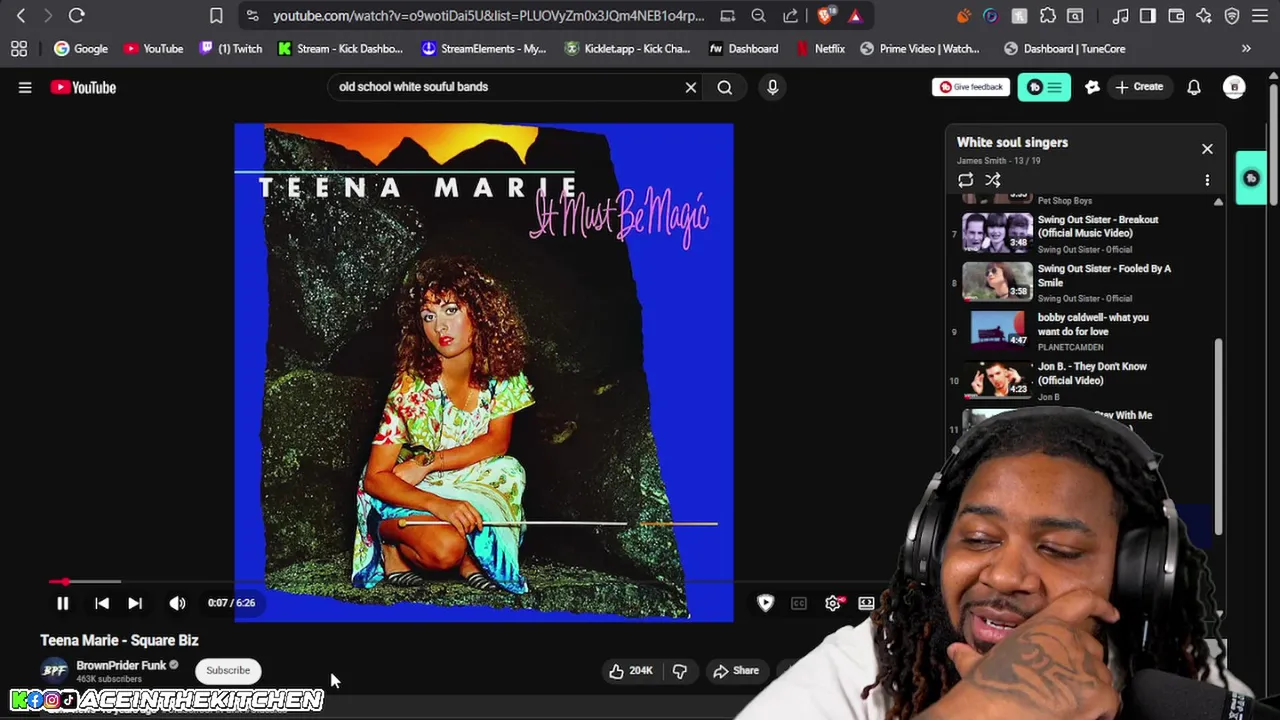Open the YouTube account avatar menu
Screen dimensions: 1280x720
click(x=1234, y=87)
